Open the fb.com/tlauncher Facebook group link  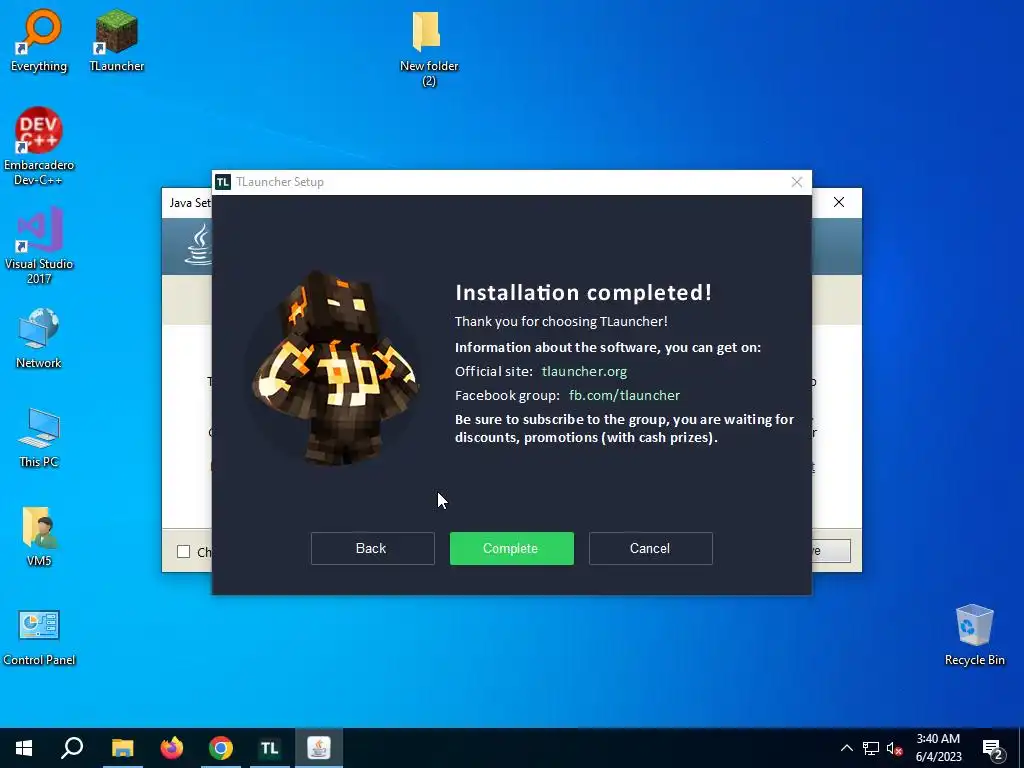(624, 395)
